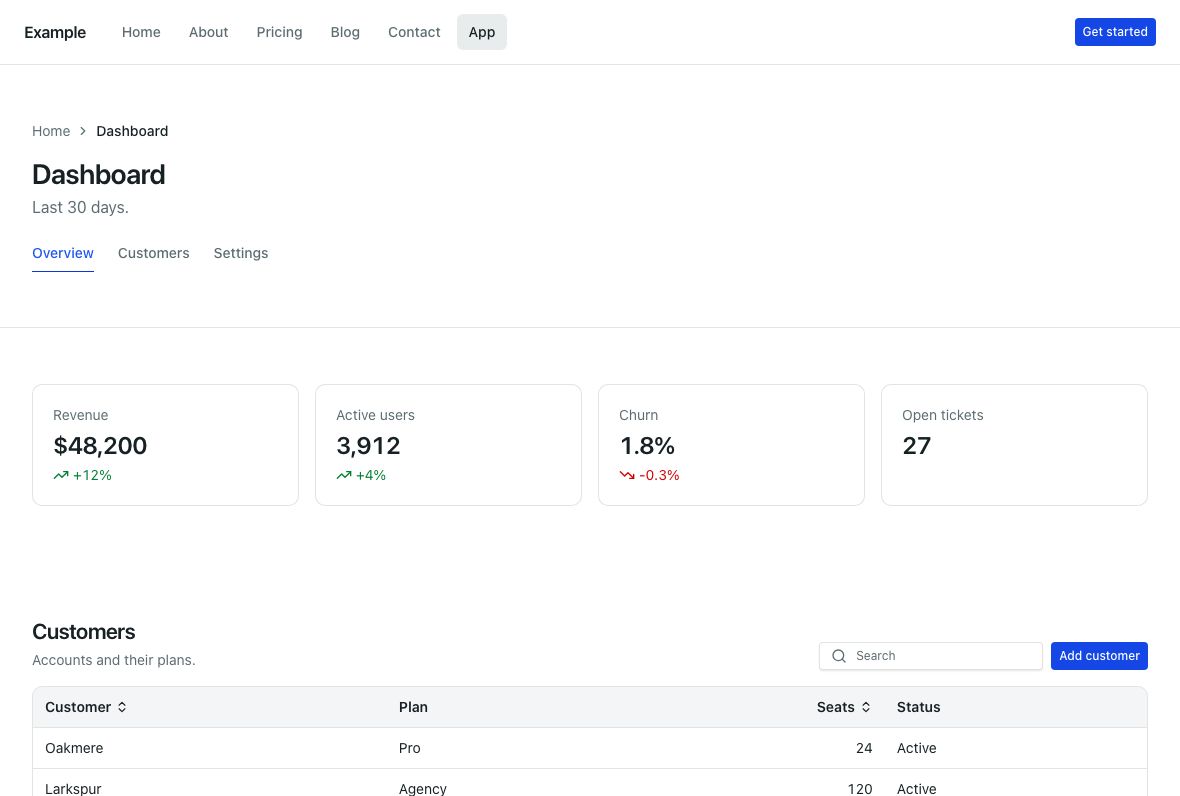The width and height of the screenshot is (1180, 796).
Task: Go to the Blog nav item
Action: 345,32
